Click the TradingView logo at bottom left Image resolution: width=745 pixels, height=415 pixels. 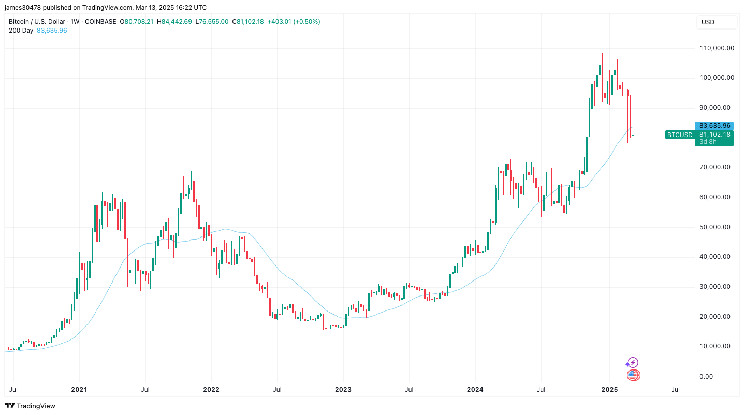coord(30,406)
